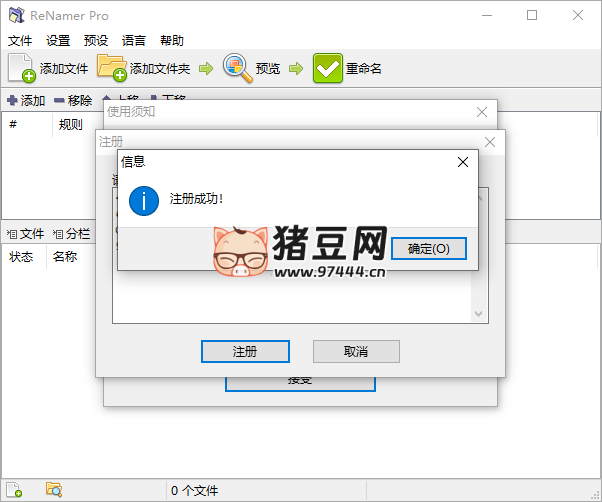The height and width of the screenshot is (502, 602).
Task: Click the 注册成功! message text
Action: point(196,199)
